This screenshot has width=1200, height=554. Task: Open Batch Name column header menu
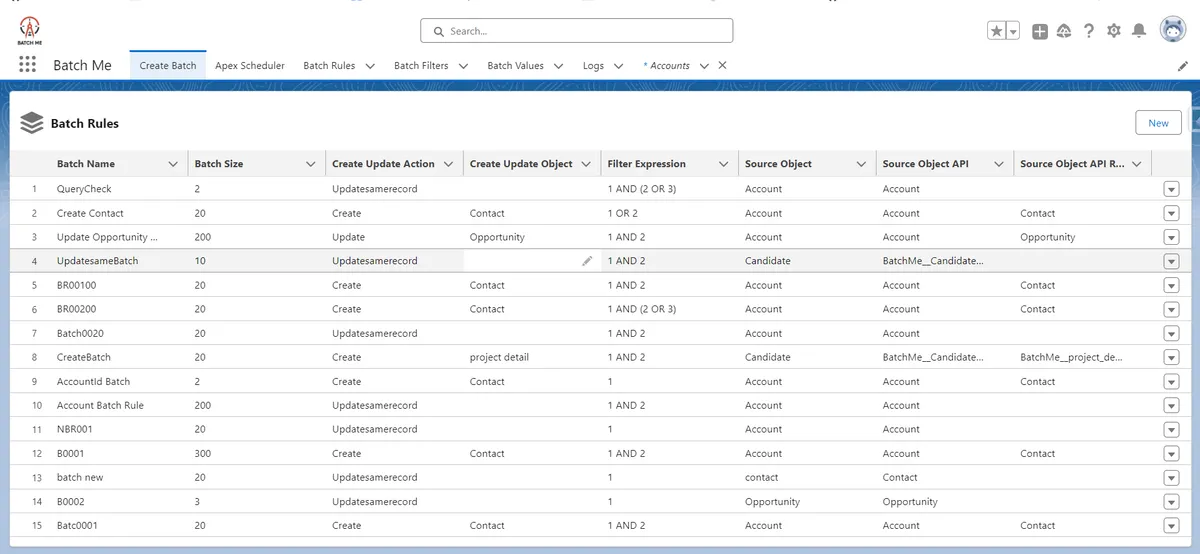(x=173, y=164)
